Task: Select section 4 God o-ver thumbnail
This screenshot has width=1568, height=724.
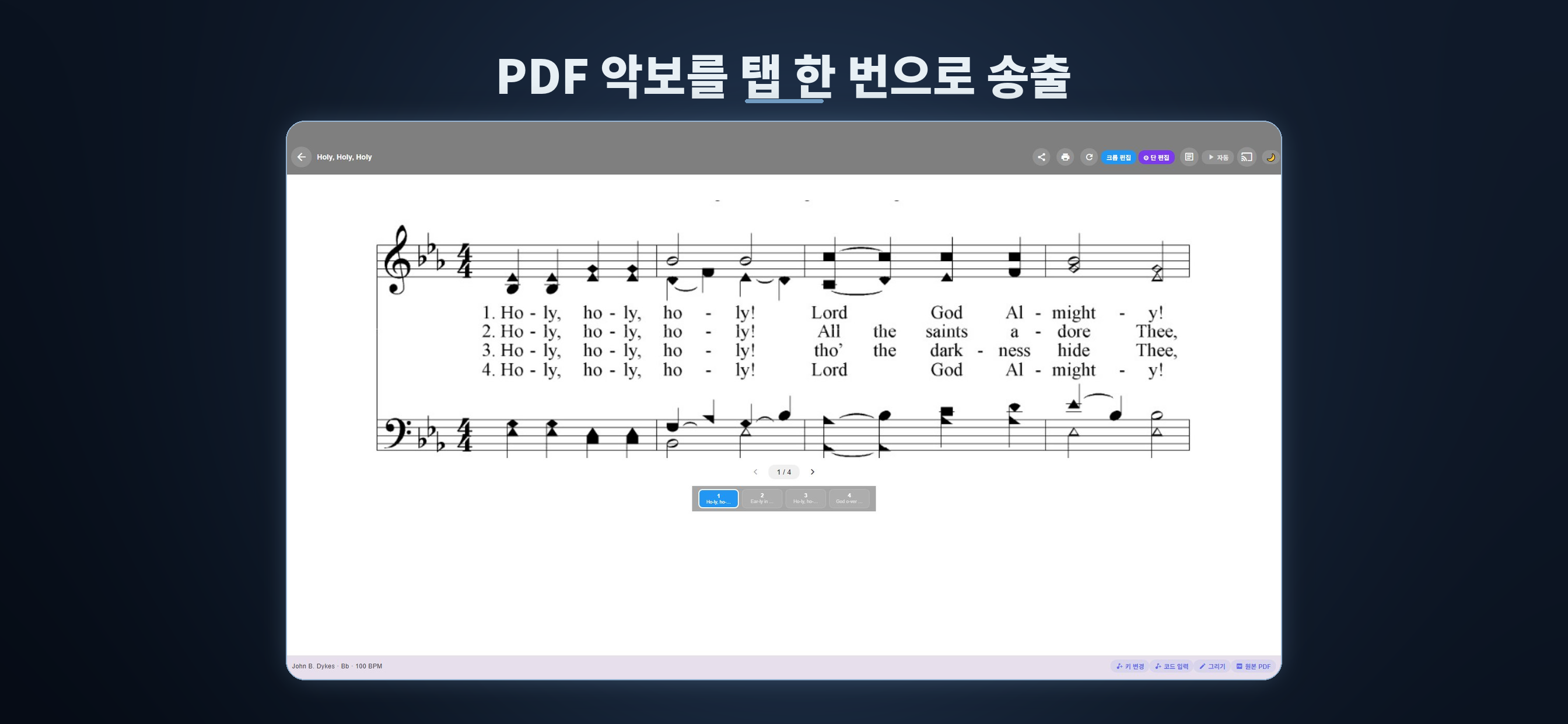Action: (849, 499)
